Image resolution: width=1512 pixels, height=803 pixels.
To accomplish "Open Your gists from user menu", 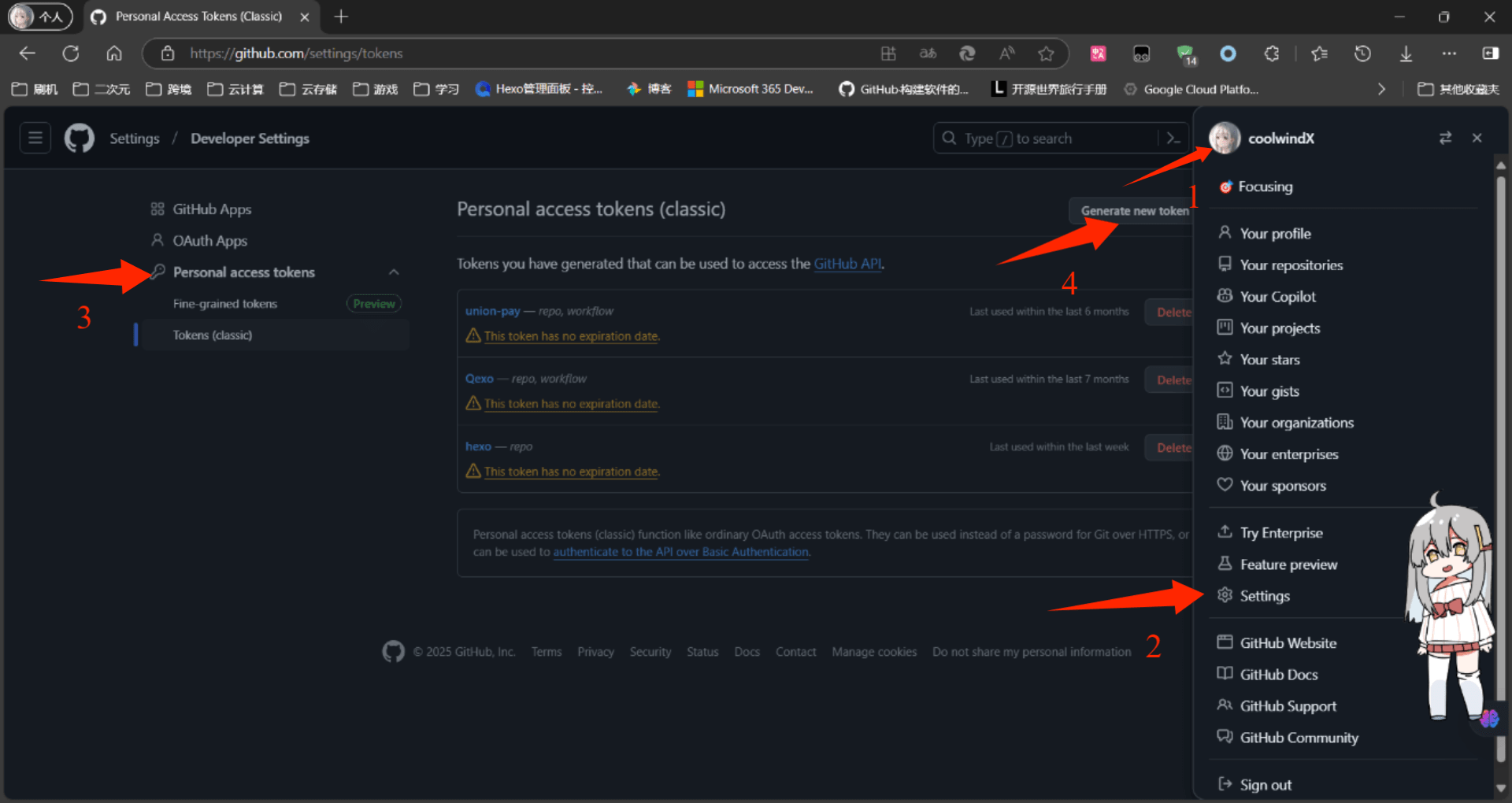I will 1269,391.
